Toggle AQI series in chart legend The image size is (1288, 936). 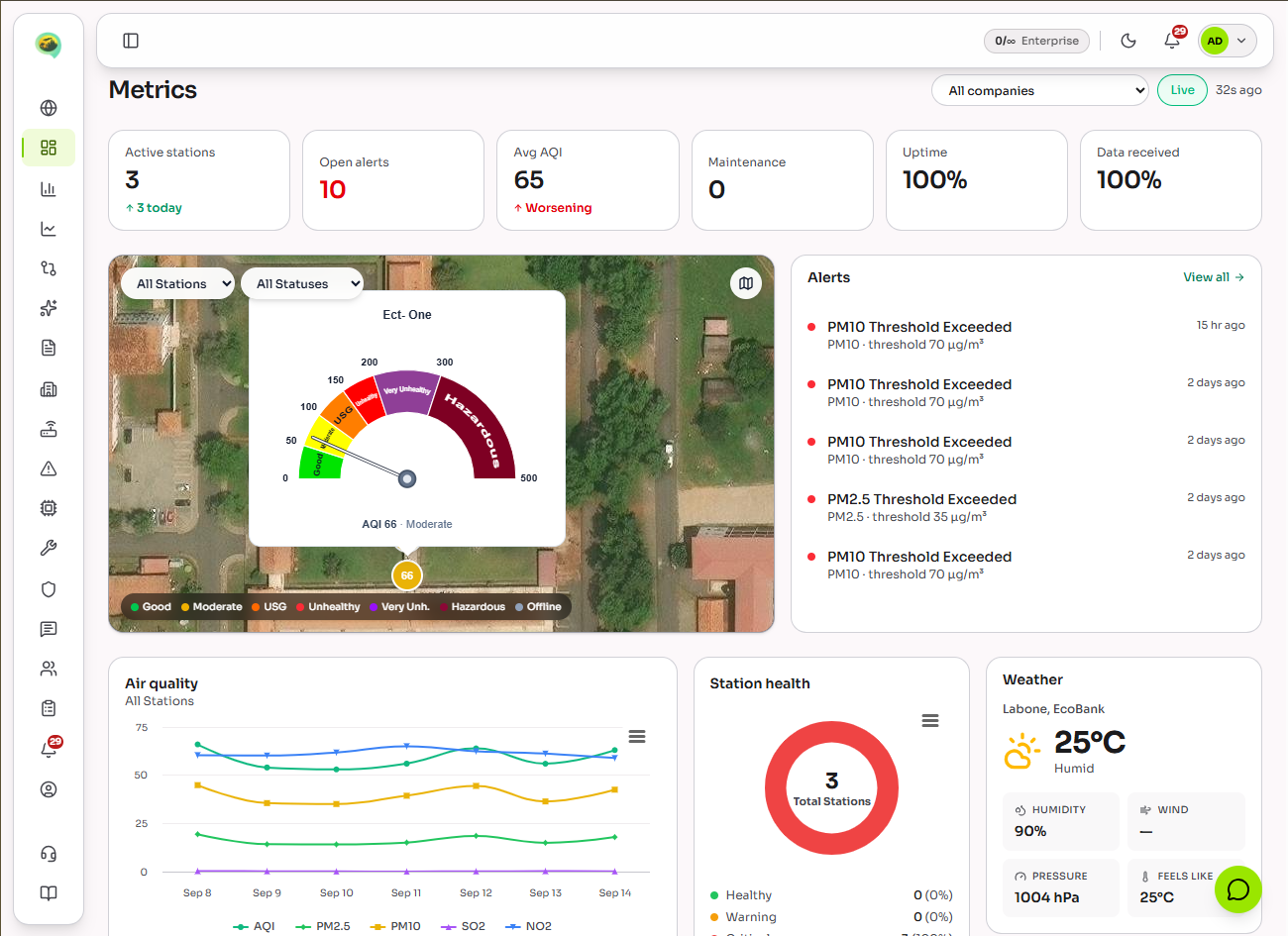[x=254, y=926]
